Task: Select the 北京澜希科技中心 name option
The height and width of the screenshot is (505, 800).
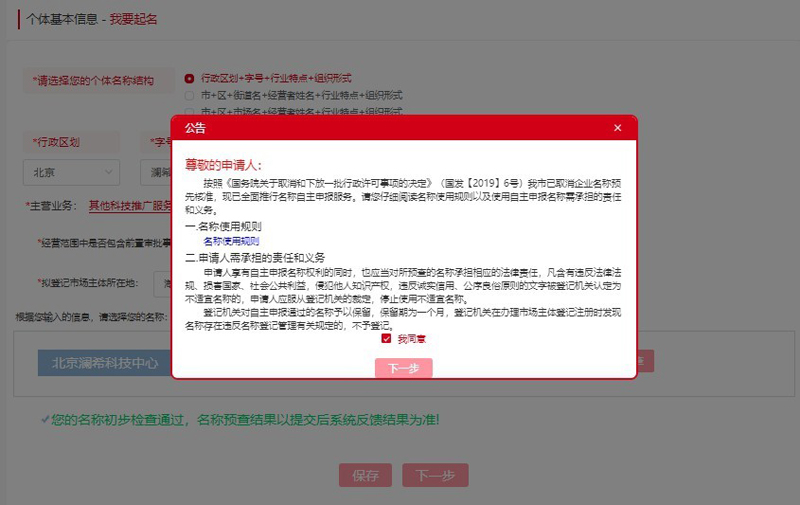Action: pyautogui.click(x=104, y=363)
